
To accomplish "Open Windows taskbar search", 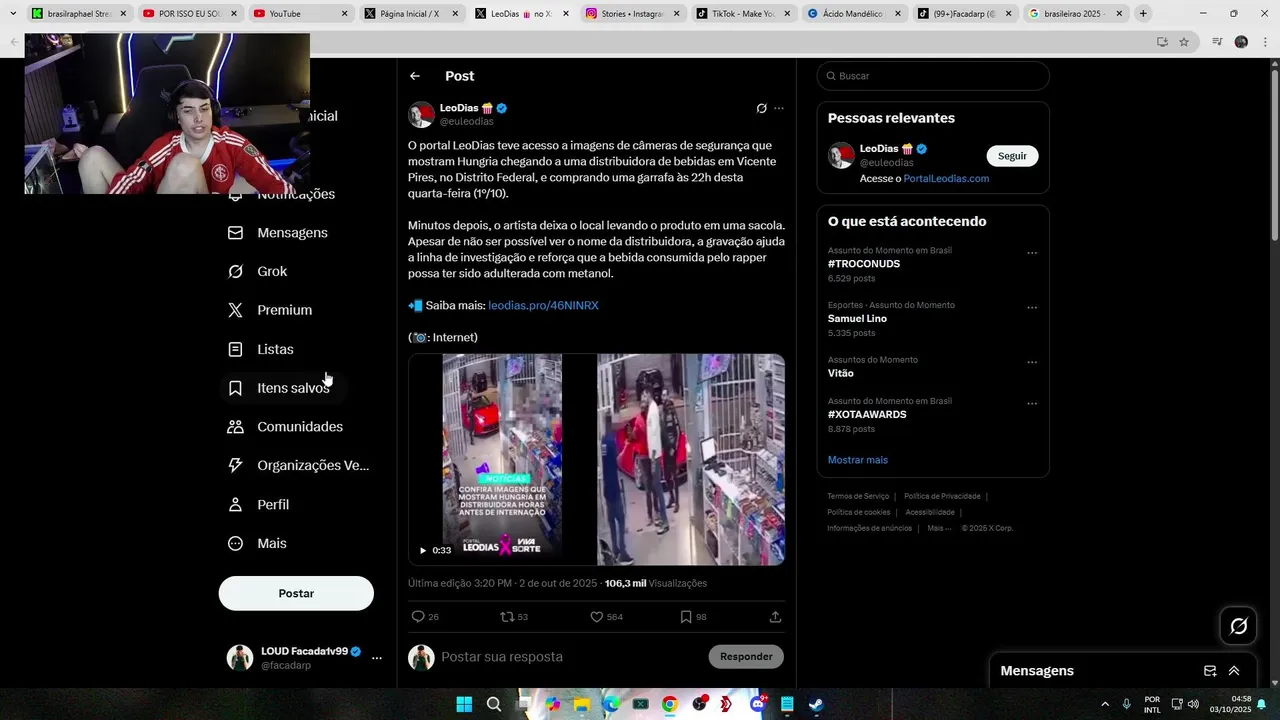I will (494, 704).
